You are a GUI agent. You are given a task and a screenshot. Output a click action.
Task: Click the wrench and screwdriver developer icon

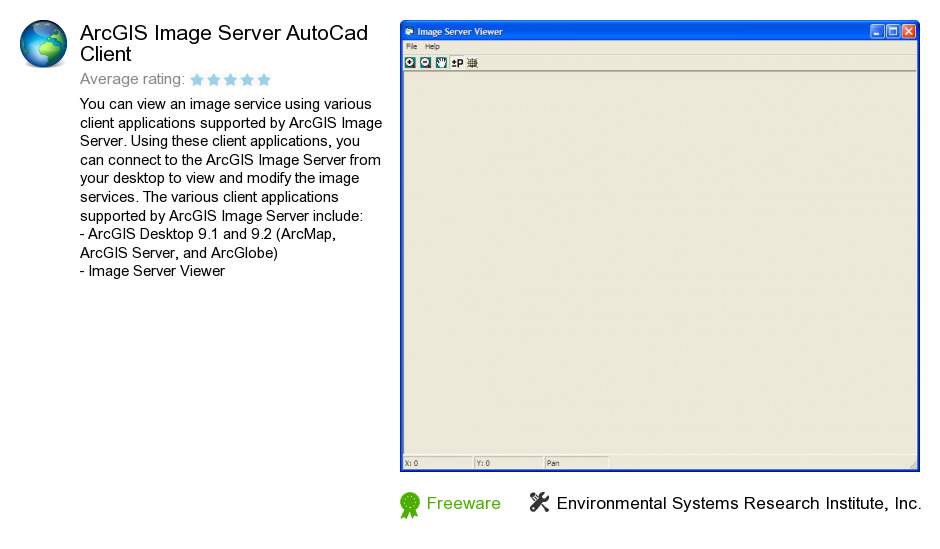pyautogui.click(x=539, y=502)
